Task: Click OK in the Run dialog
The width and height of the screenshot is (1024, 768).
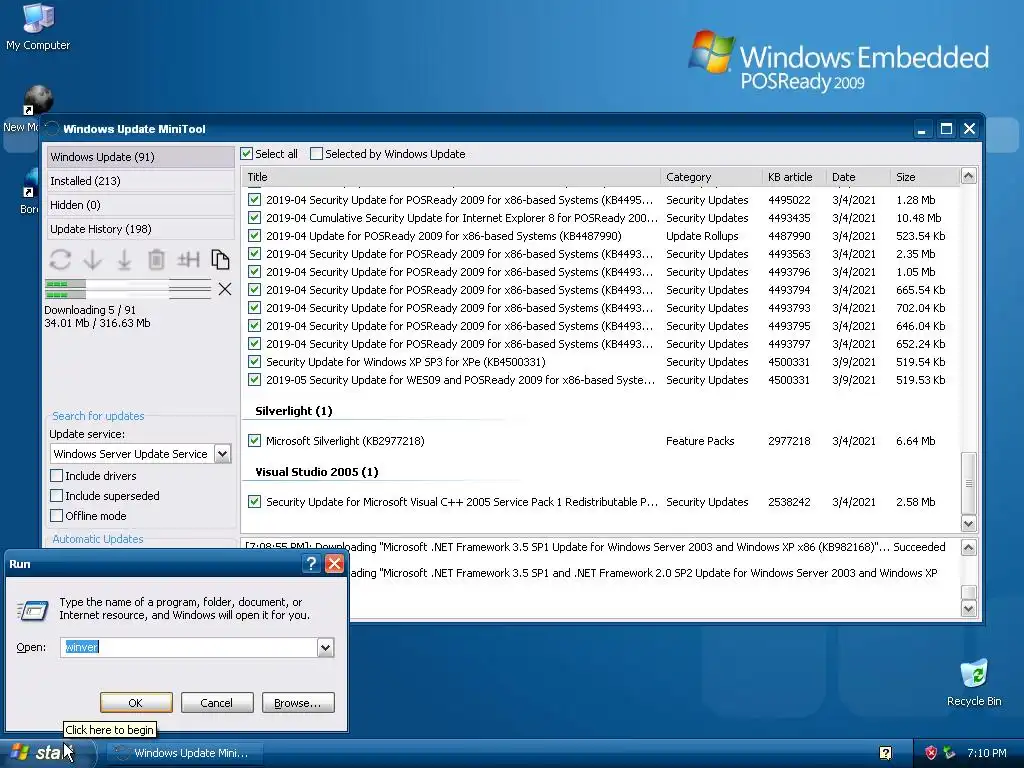Action: 136,703
